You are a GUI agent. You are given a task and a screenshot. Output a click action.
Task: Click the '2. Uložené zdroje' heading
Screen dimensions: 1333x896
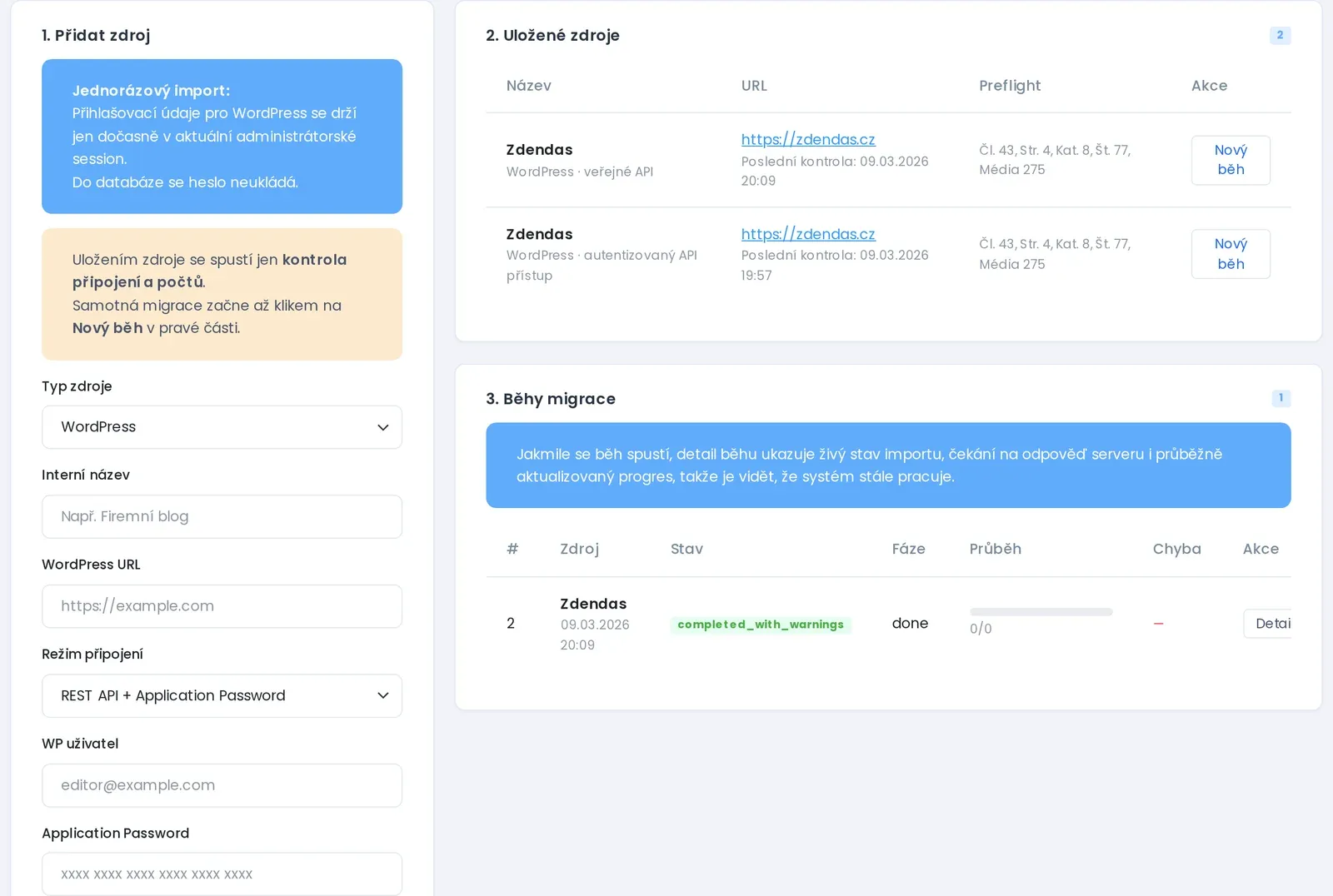(552, 35)
